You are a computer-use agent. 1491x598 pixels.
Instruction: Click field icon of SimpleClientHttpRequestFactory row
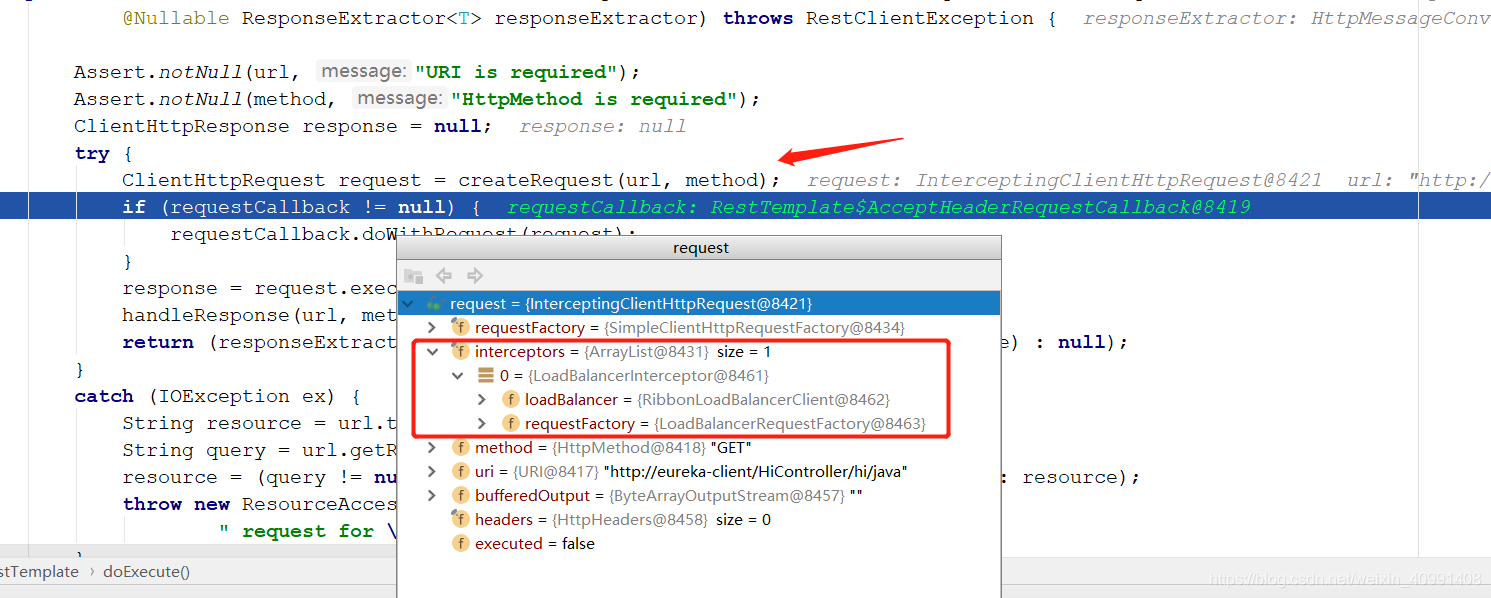[x=460, y=327]
